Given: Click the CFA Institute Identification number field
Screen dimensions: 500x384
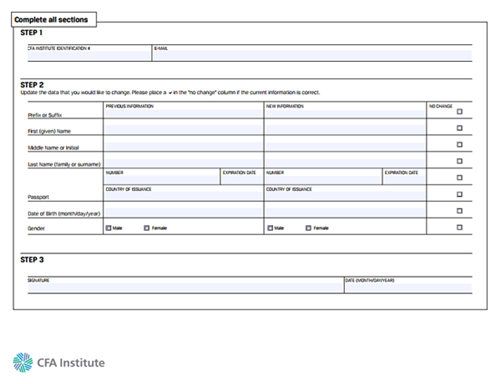Looking at the screenshot, I should (89, 55).
